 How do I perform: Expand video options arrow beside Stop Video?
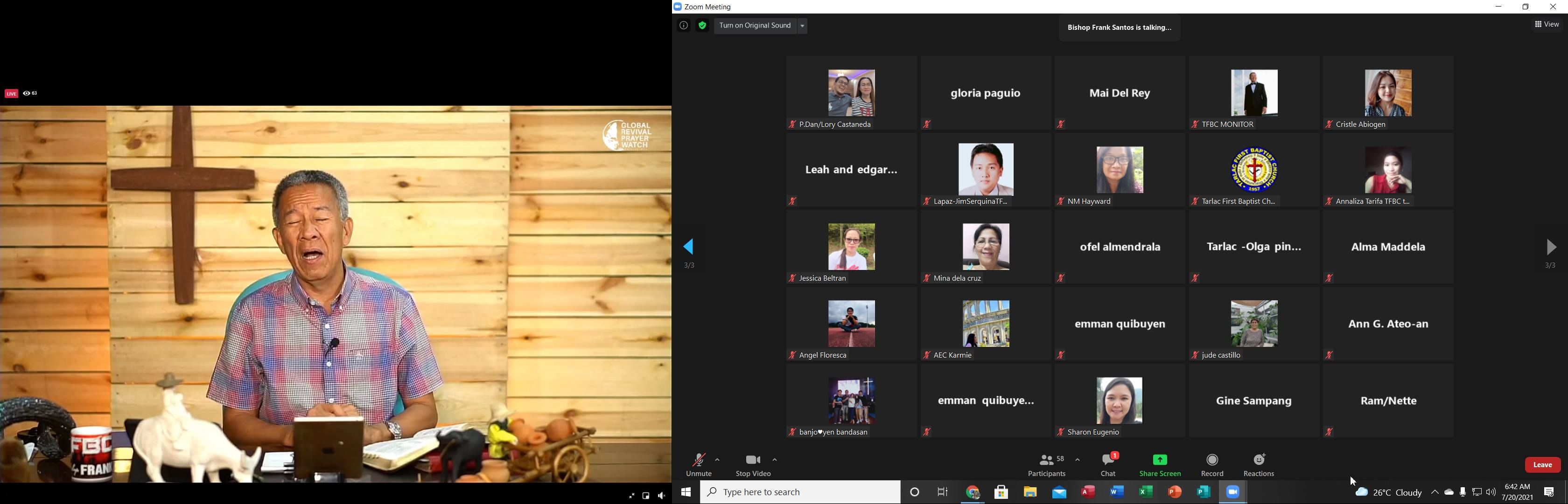pos(775,460)
